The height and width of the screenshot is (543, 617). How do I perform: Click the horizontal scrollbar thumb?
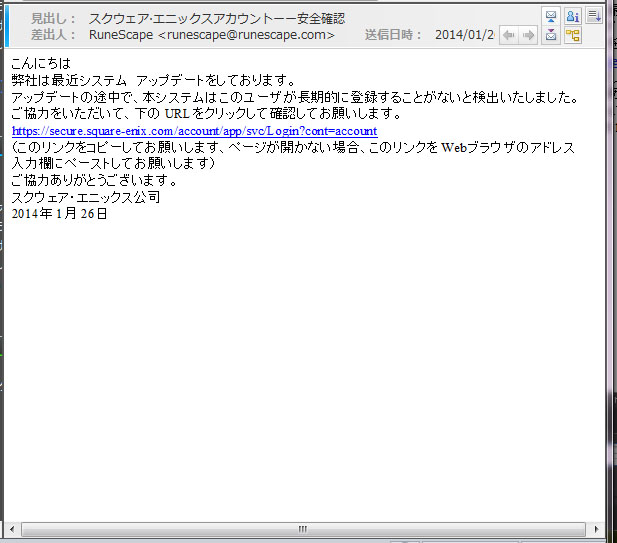click(303, 529)
